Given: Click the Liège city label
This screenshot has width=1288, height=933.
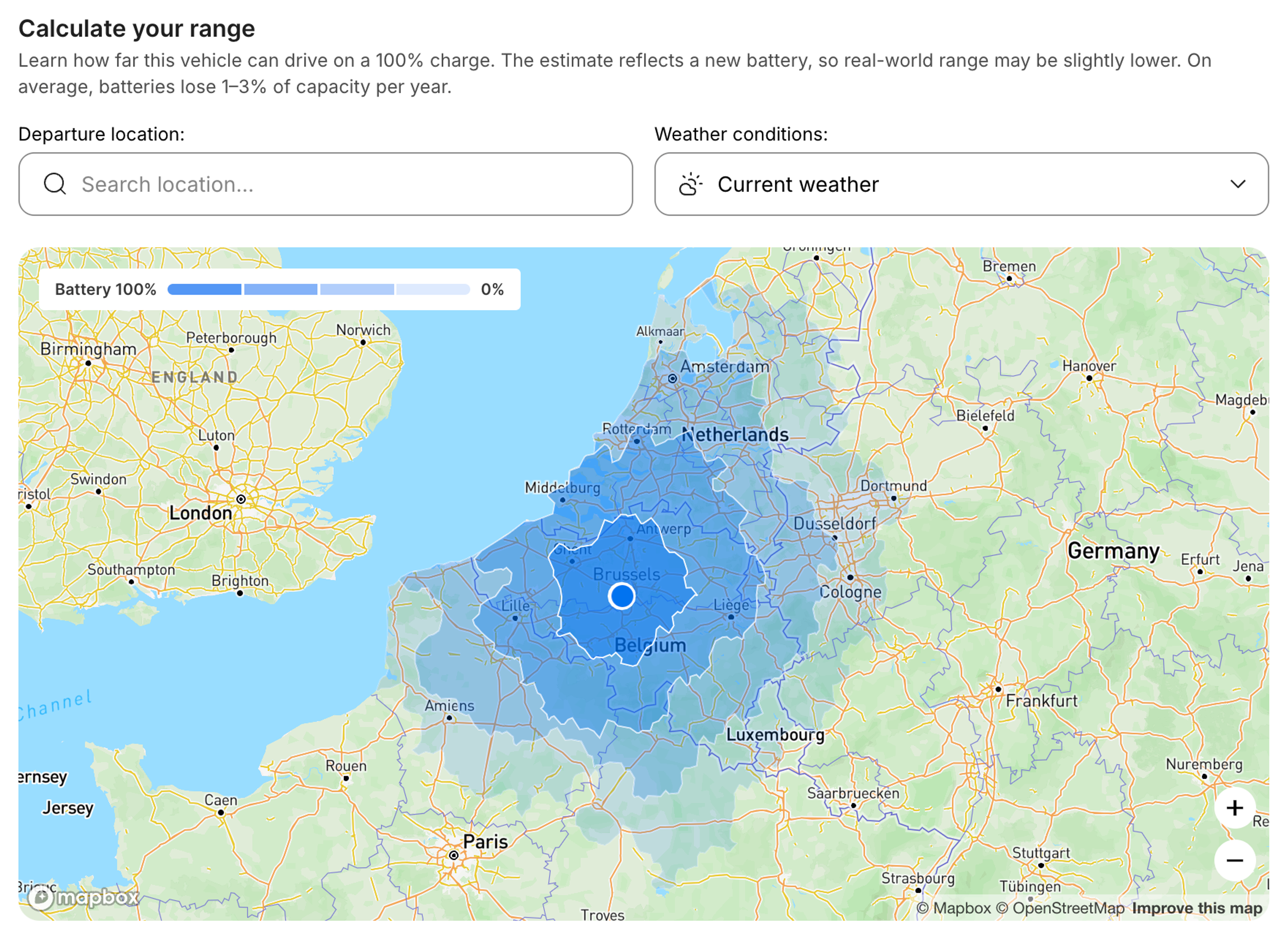Looking at the screenshot, I should tap(731, 605).
